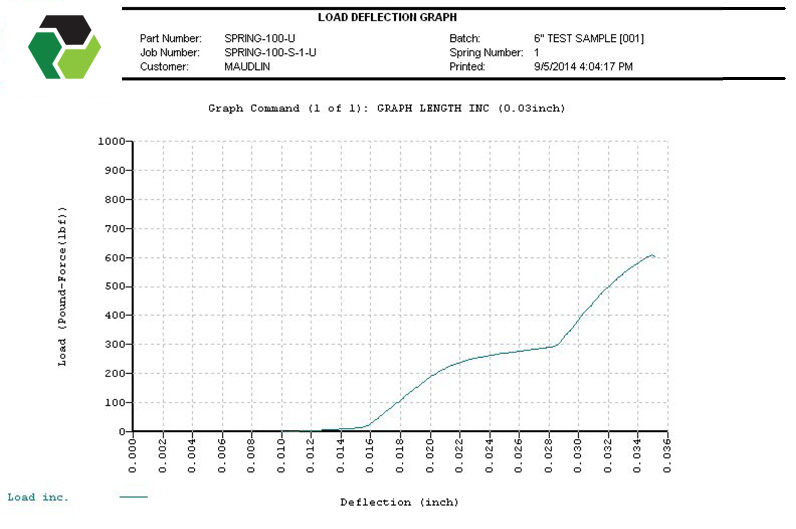Click the 300 y-axis tick label

tap(115, 345)
